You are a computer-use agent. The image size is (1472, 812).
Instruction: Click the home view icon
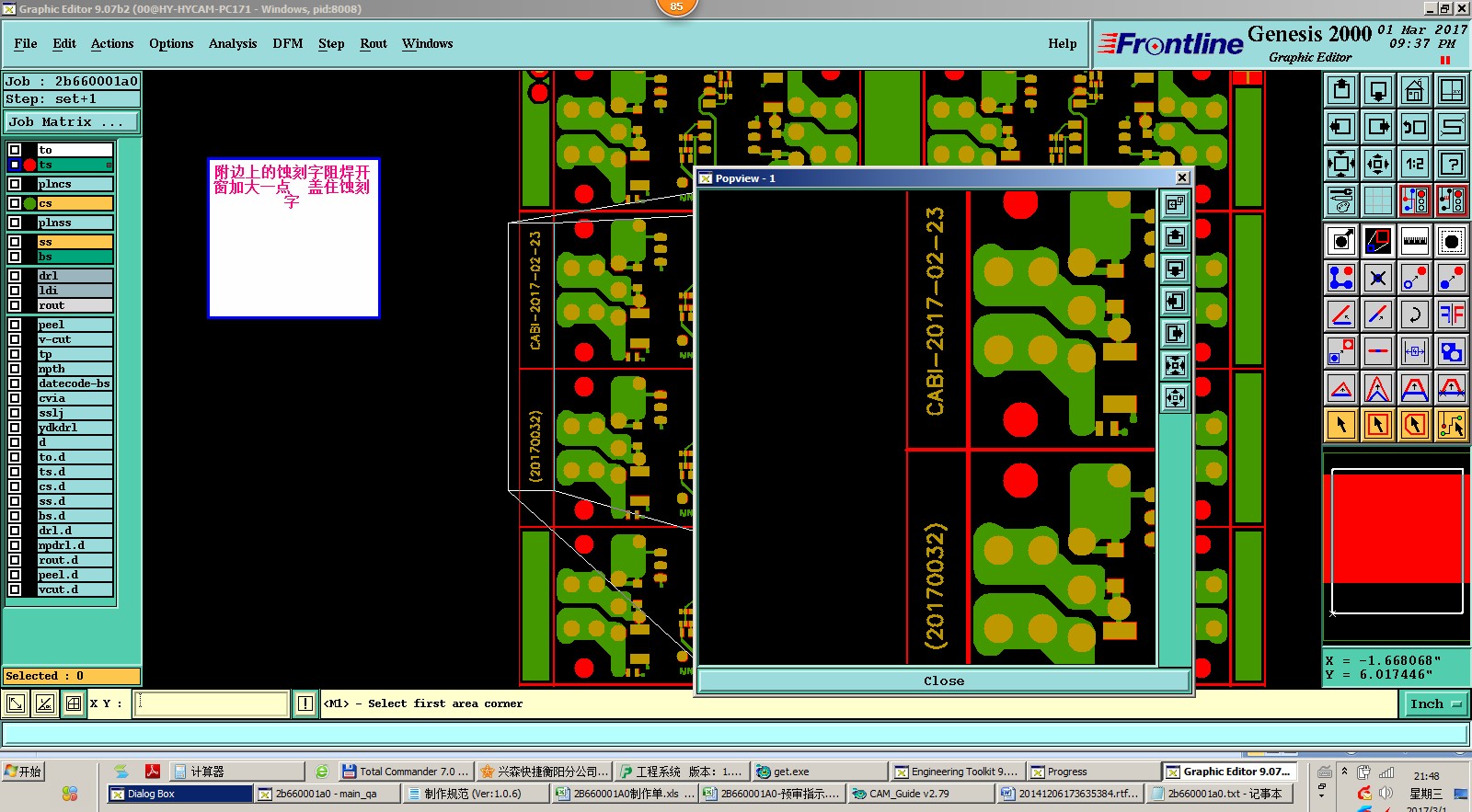pos(1415,90)
